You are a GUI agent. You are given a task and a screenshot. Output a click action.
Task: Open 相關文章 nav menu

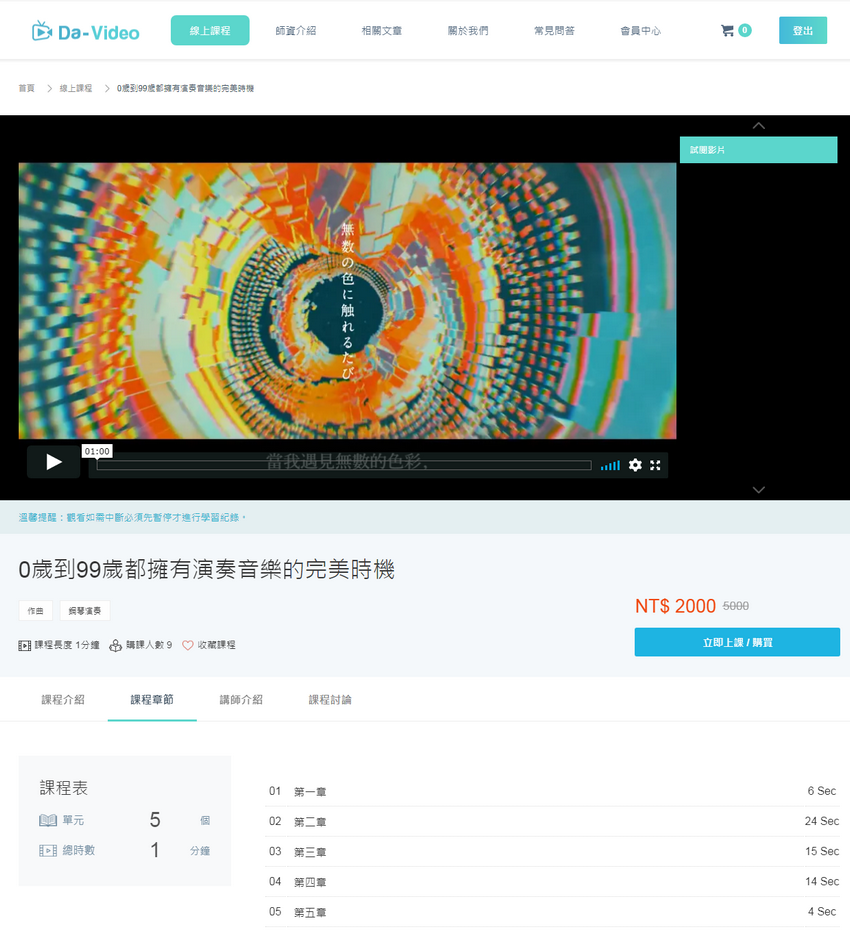pos(382,30)
